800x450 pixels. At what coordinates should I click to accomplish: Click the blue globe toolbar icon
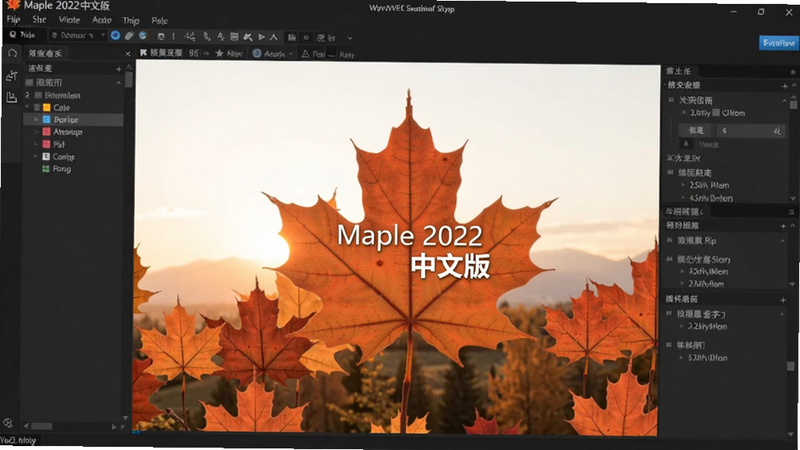pos(143,36)
